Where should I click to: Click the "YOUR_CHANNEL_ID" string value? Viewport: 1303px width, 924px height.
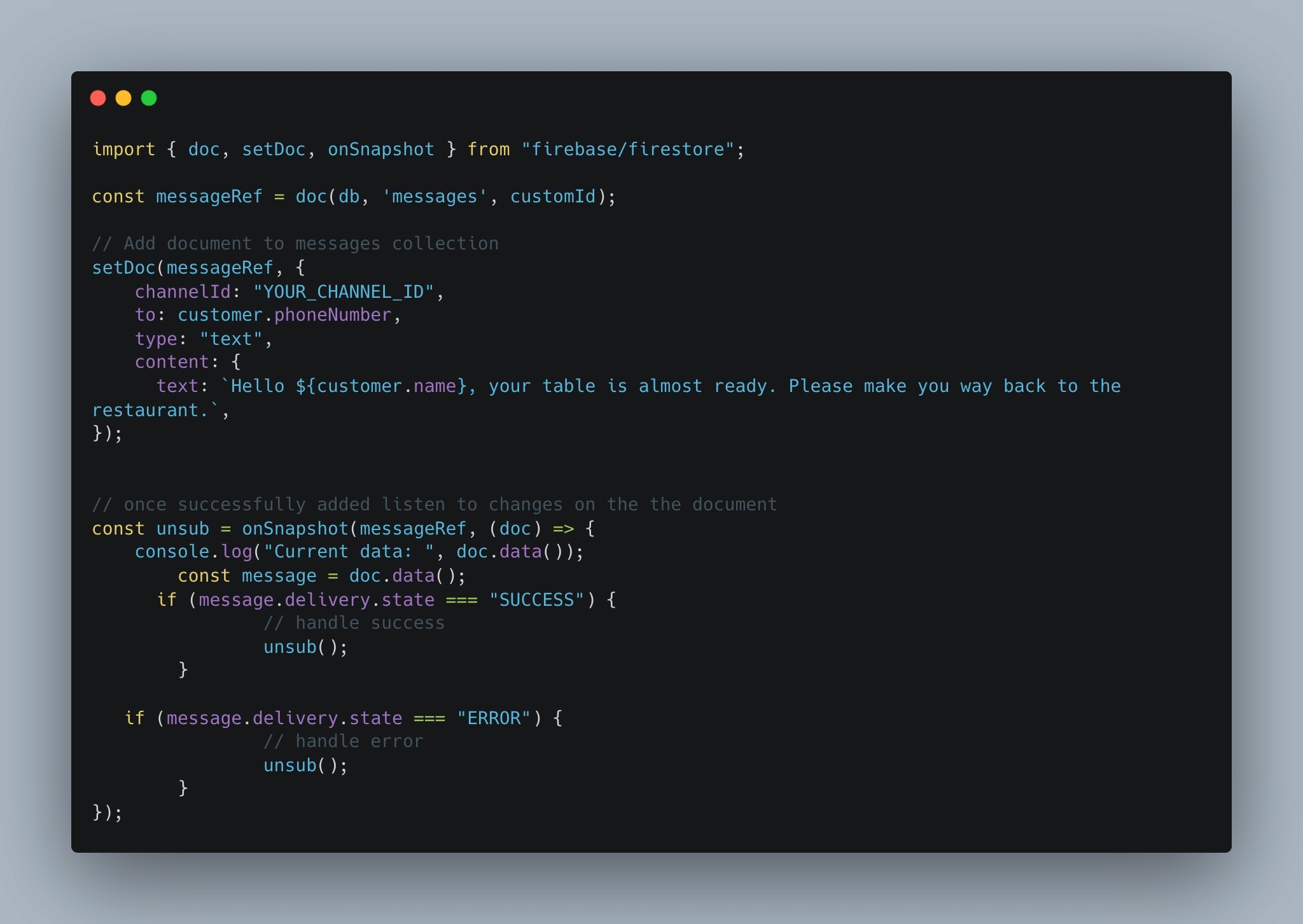(x=344, y=292)
